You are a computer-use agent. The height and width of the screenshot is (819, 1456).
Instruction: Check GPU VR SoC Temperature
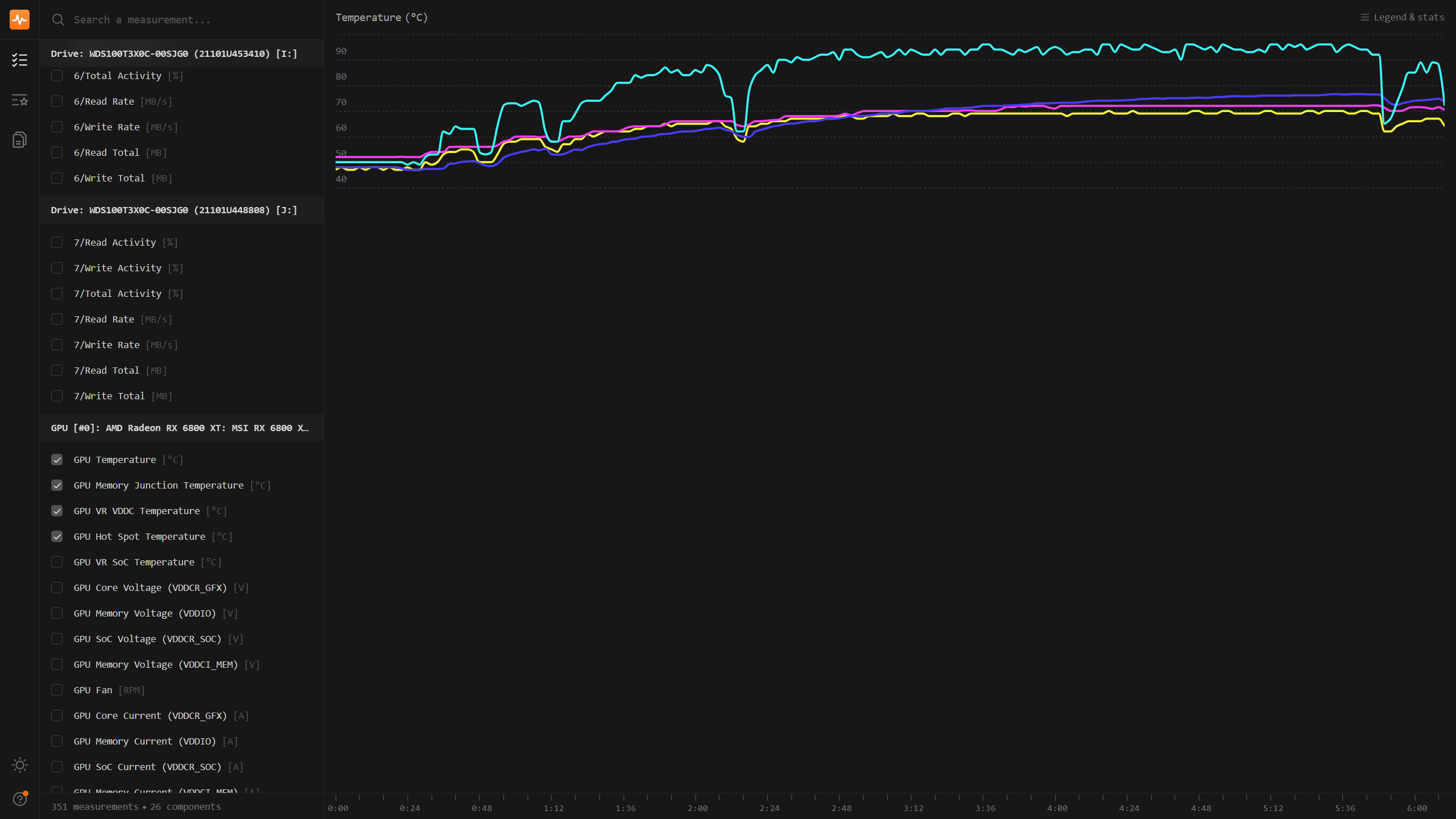point(57,562)
